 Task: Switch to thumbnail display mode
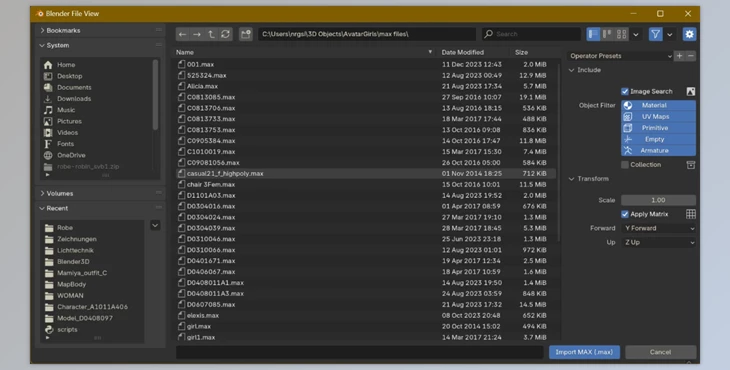(622, 34)
